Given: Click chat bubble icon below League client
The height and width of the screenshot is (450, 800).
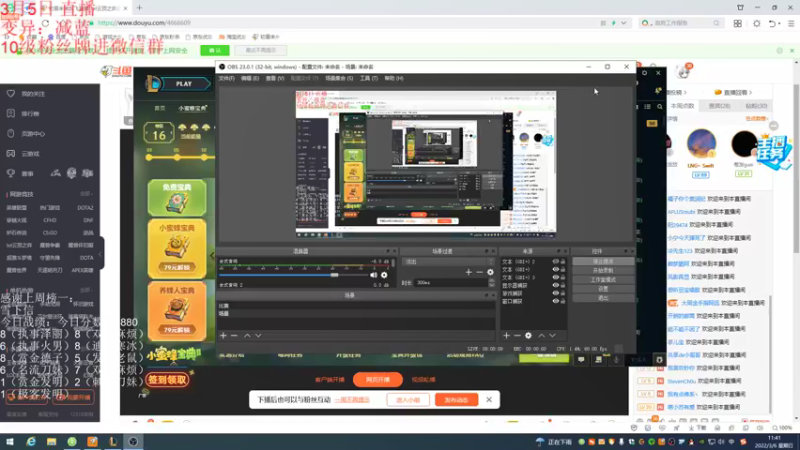Looking at the screenshot, I should [x=581, y=360].
